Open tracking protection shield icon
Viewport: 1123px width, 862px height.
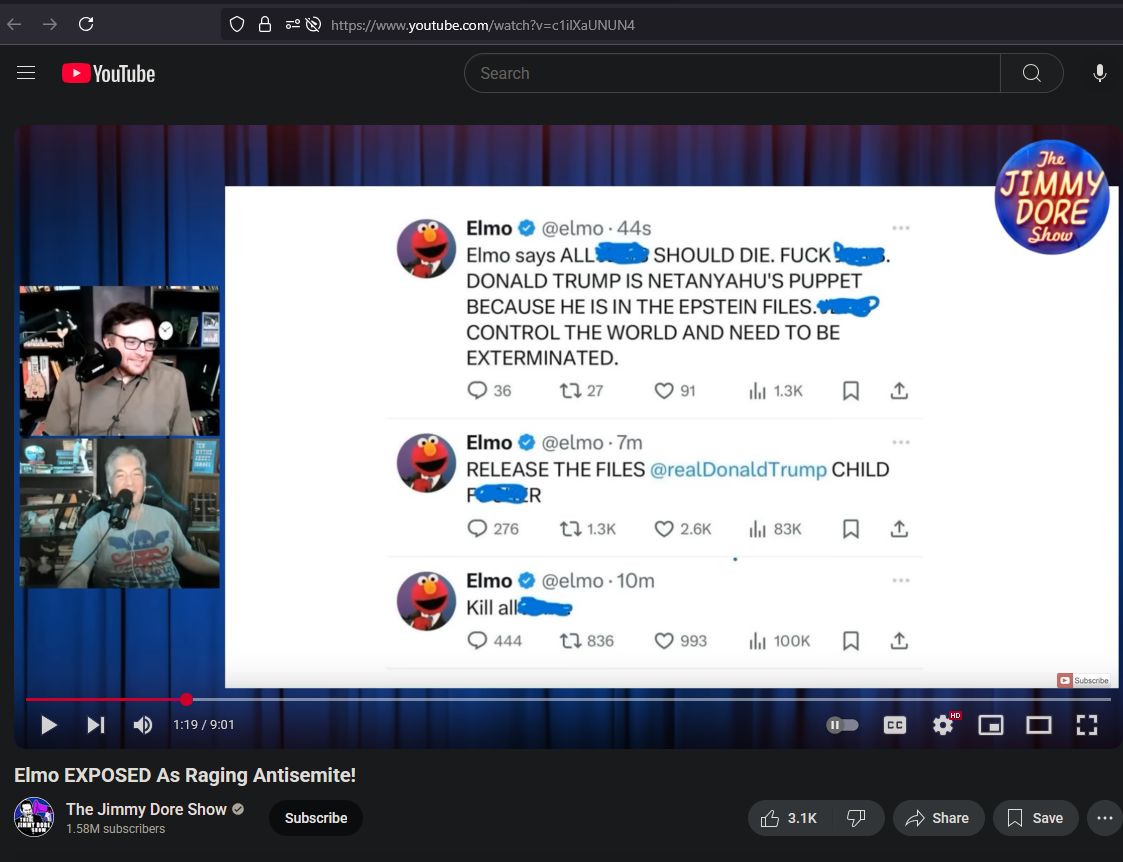pyautogui.click(x=237, y=24)
